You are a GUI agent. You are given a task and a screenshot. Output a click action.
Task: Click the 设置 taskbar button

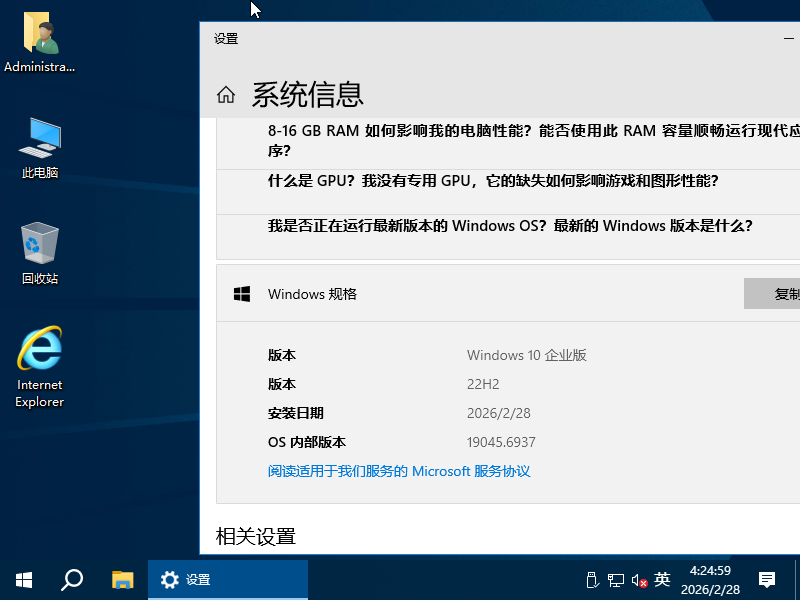(x=228, y=579)
